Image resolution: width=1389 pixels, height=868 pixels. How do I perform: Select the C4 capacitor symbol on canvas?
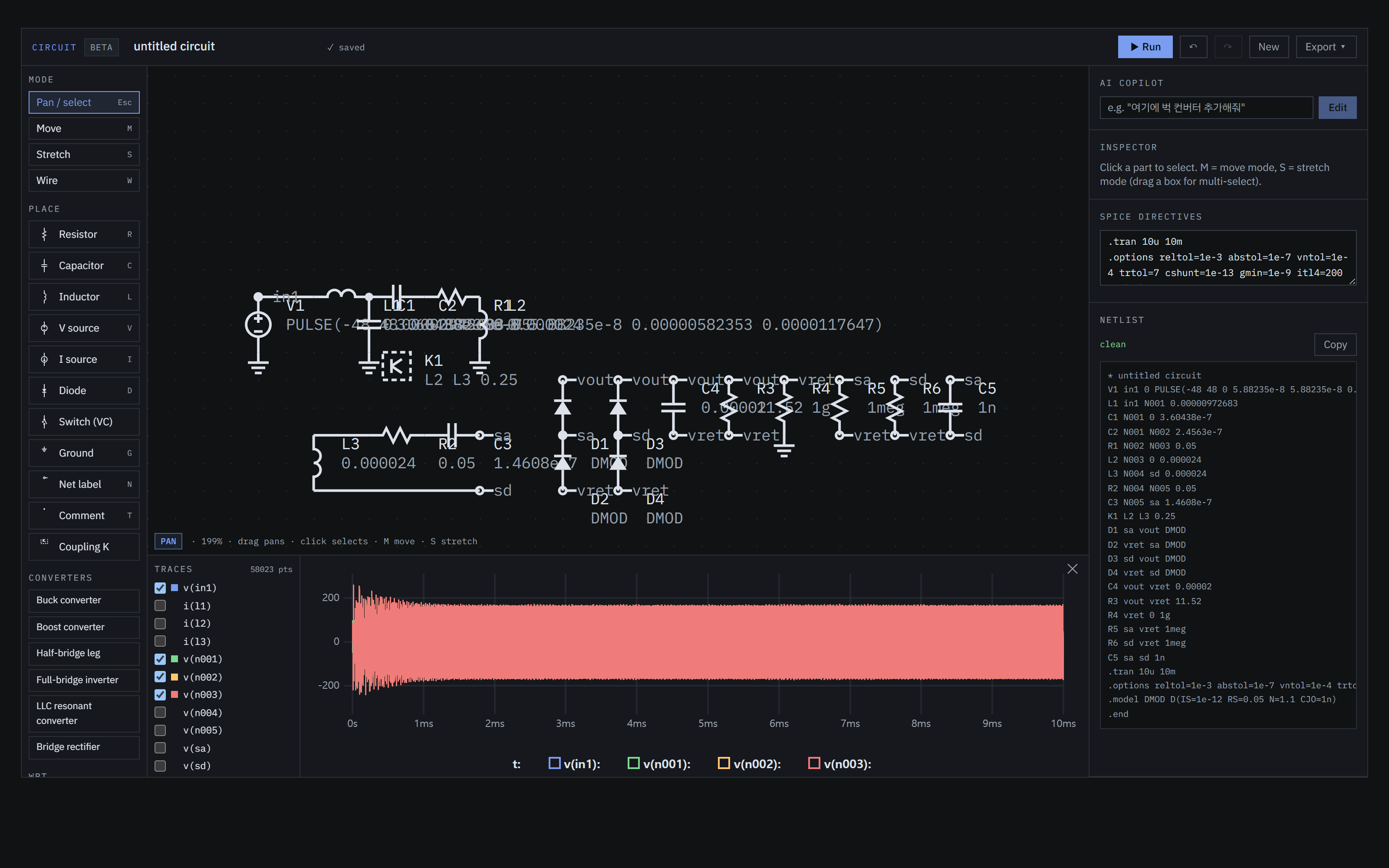tap(673, 408)
